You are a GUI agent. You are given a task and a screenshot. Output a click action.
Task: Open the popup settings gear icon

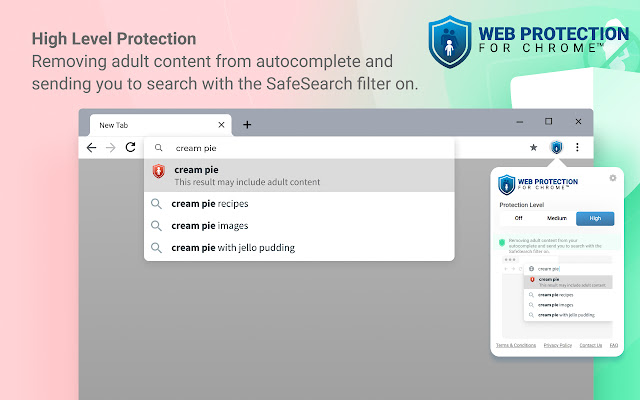tap(613, 178)
